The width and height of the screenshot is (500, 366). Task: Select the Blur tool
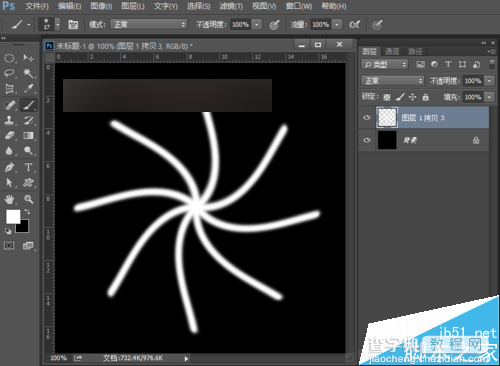coord(9,151)
